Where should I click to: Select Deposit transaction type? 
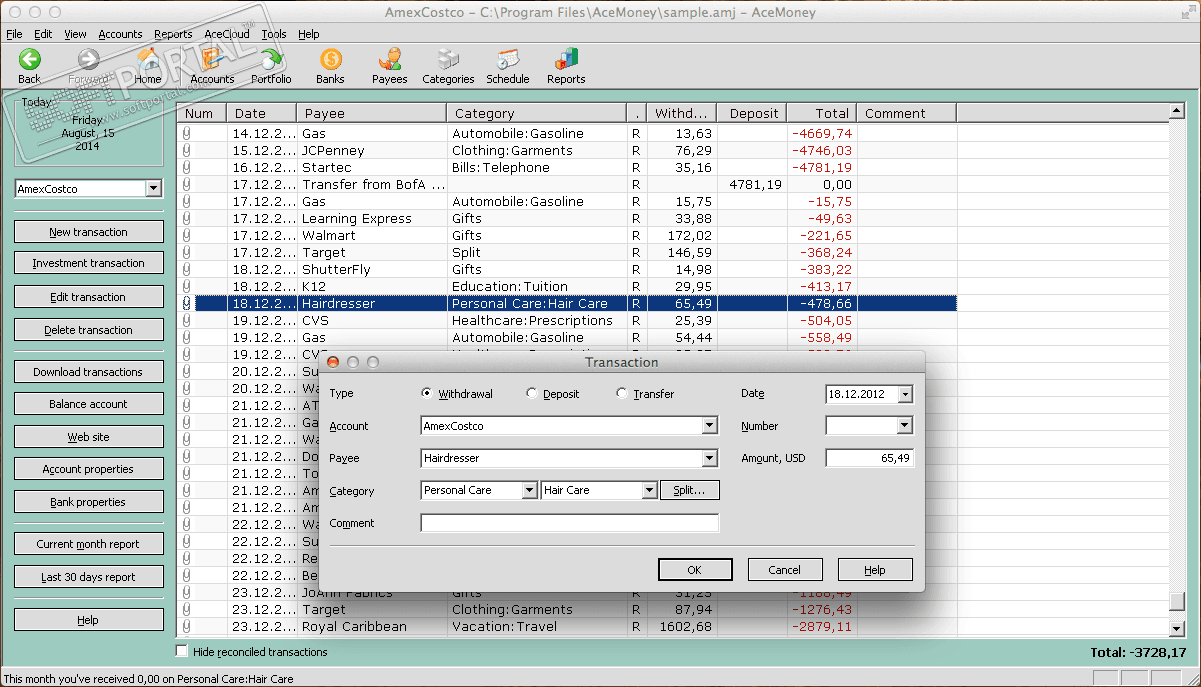click(531, 394)
